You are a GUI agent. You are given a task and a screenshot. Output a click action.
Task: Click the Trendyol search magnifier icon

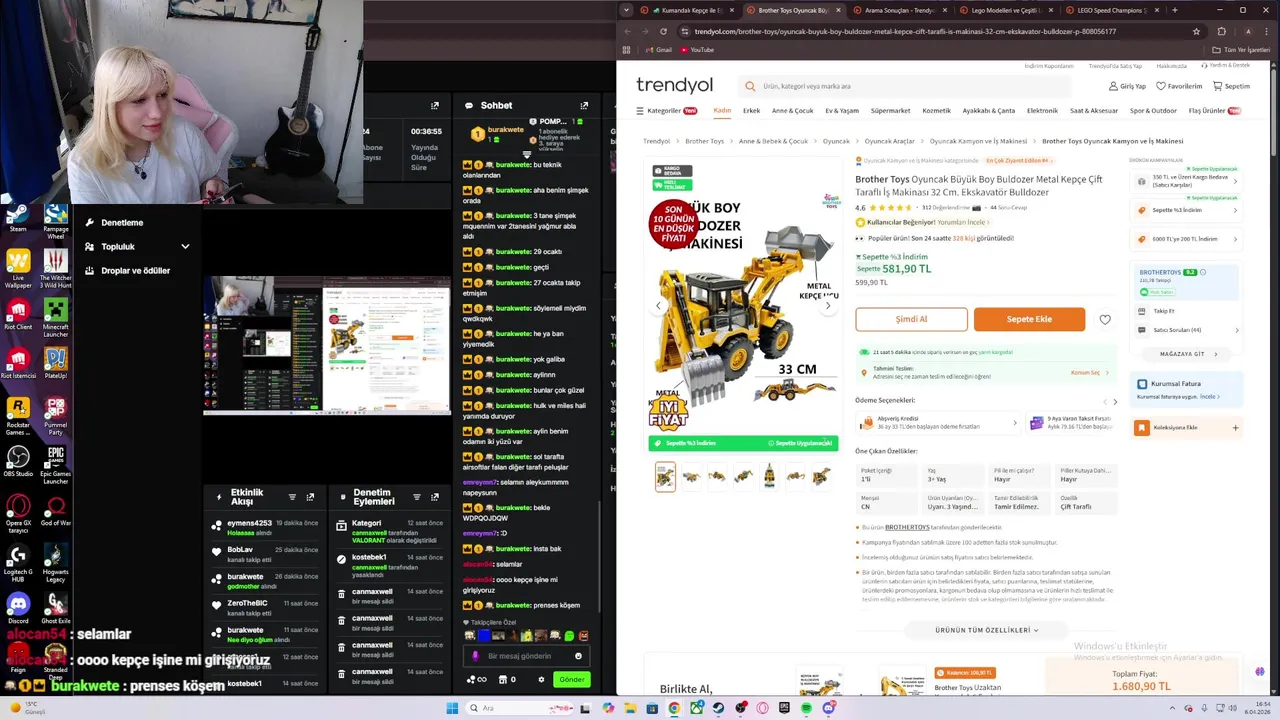(750, 86)
